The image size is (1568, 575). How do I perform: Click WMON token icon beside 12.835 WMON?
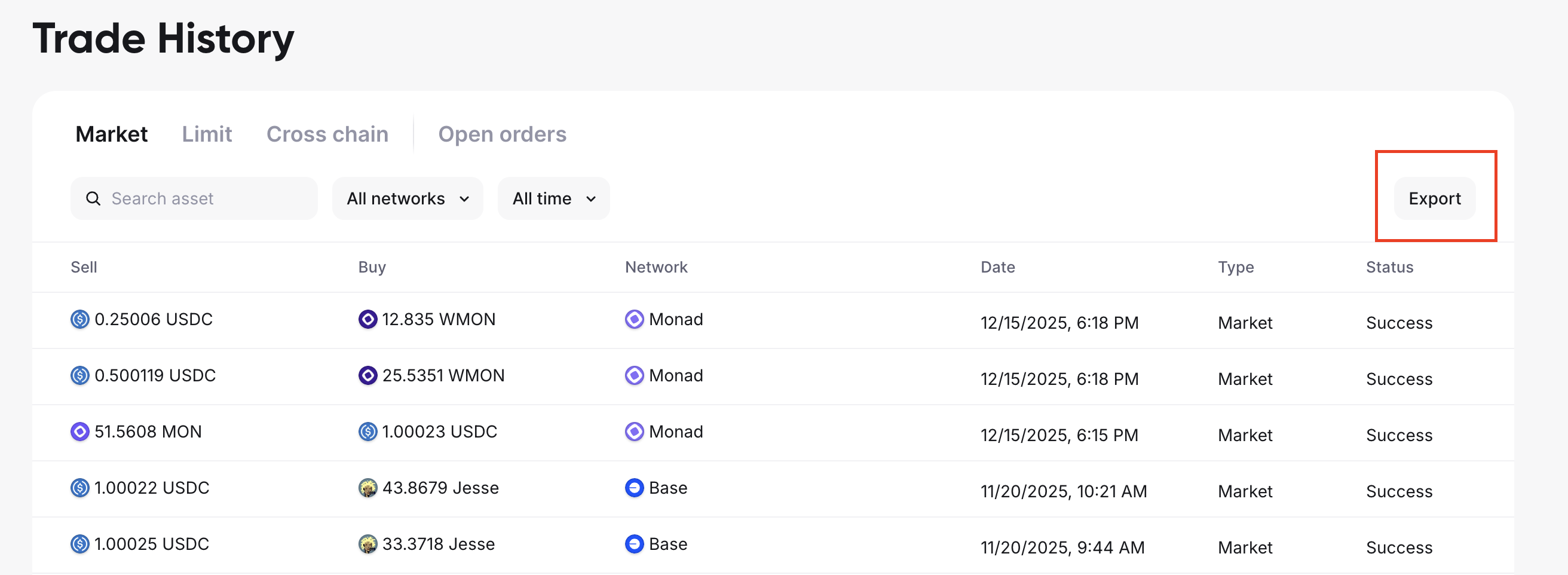point(367,319)
